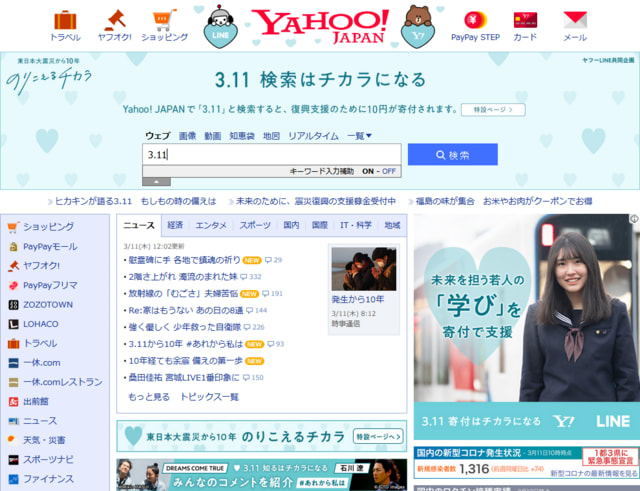Open the Shopping cart icon in header
640x491 pixels.
pos(164,20)
